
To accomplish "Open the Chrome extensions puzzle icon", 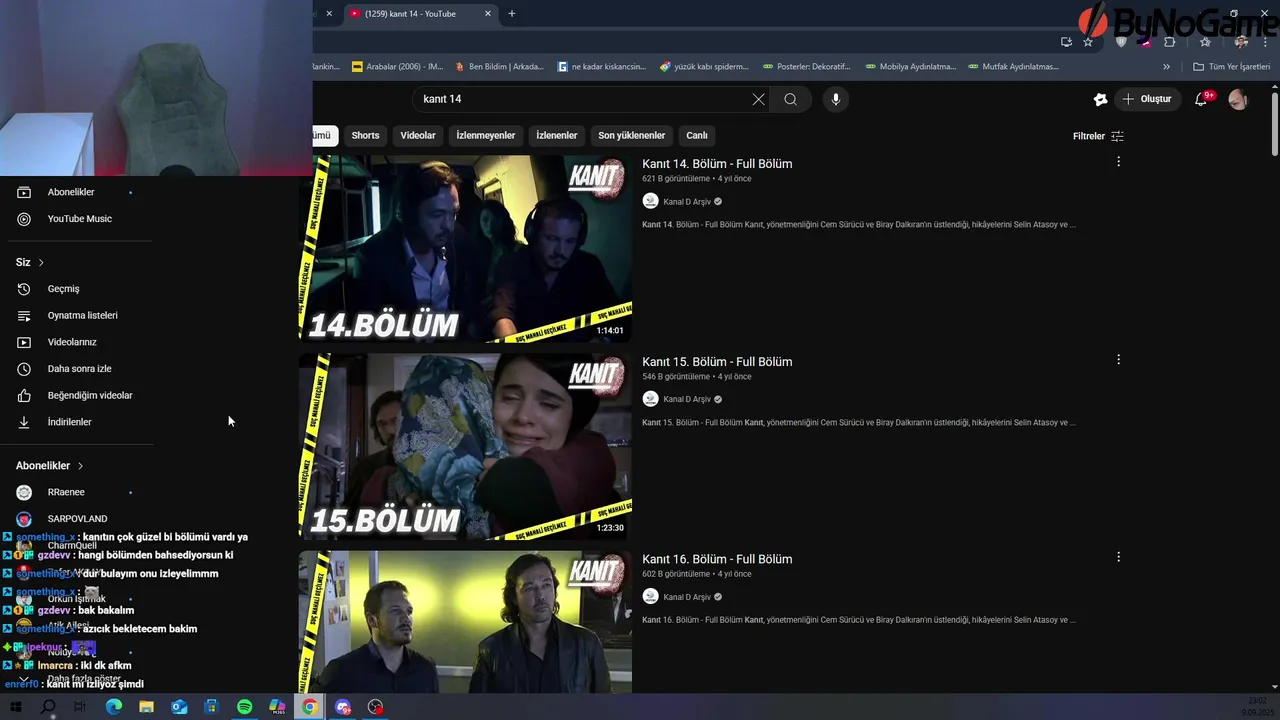I will (1170, 42).
